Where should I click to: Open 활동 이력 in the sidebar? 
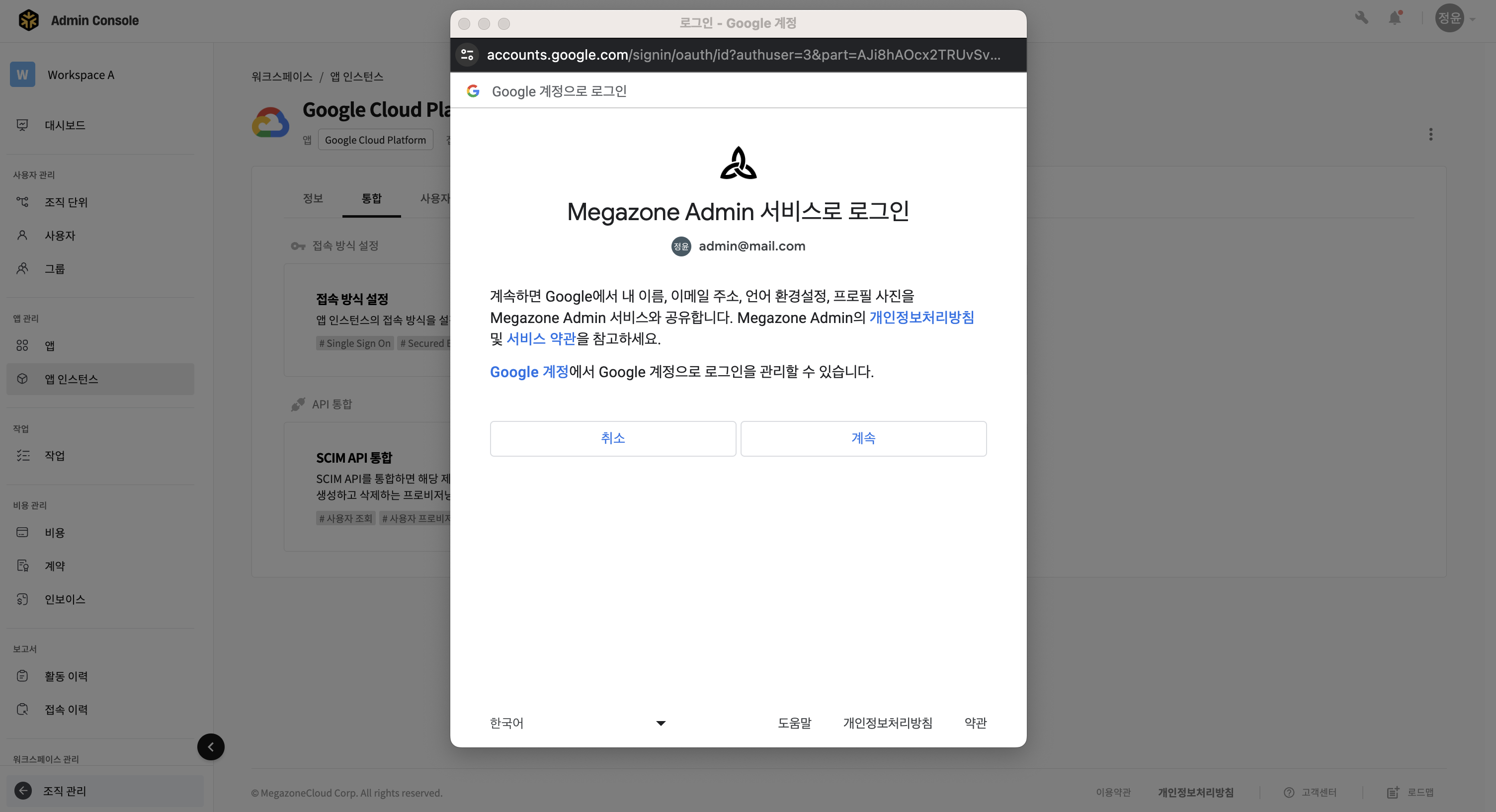coord(100,676)
